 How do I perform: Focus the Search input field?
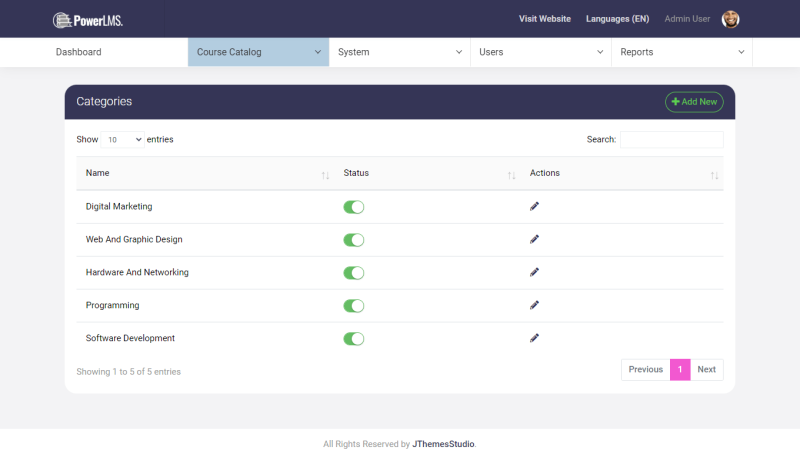(x=671, y=140)
